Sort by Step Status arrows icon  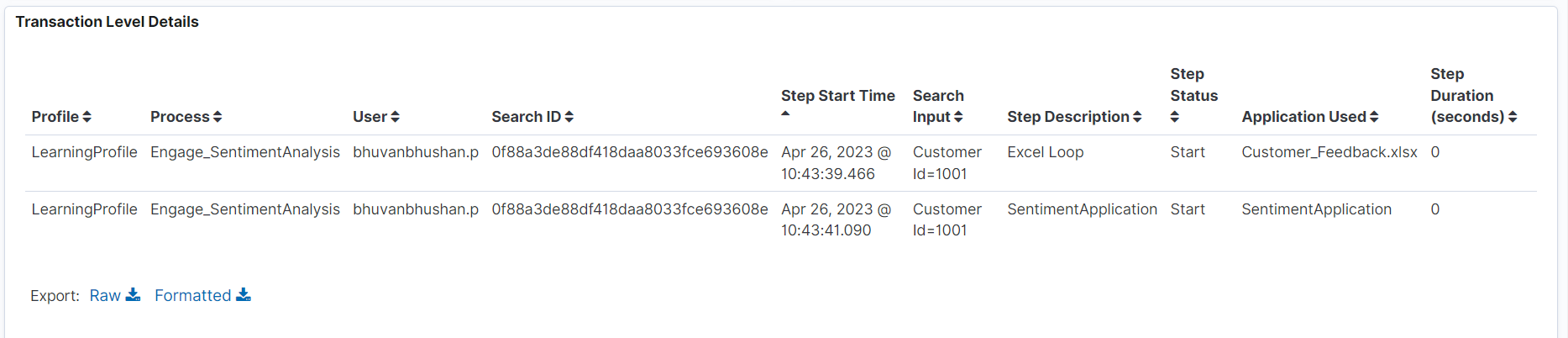tap(1175, 117)
